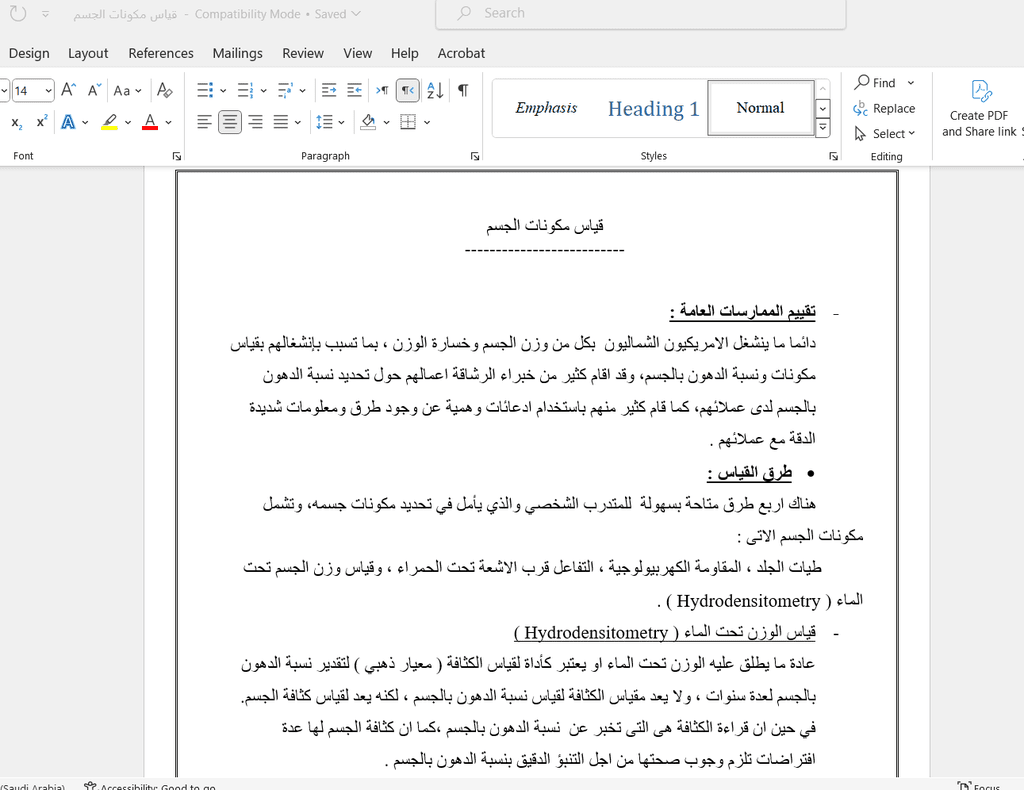The width and height of the screenshot is (1024, 790).
Task: Switch to the Mailings tab
Action: (237, 54)
